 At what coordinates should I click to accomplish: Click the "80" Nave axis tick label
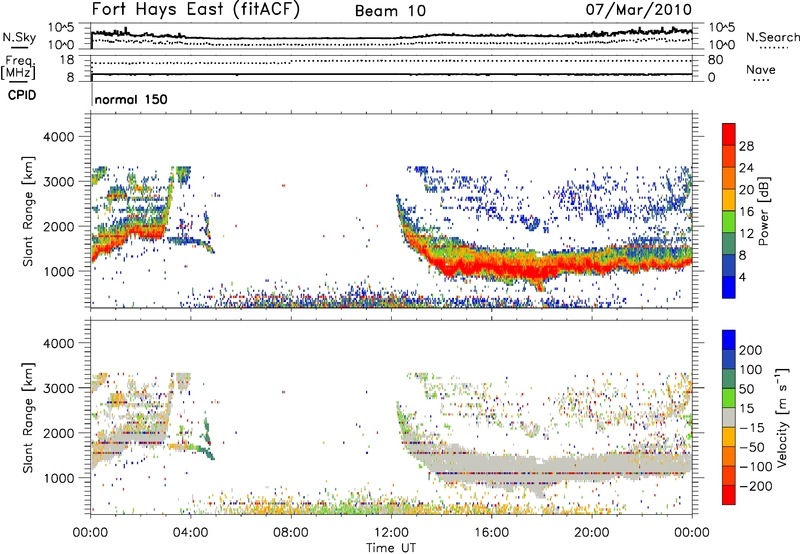[716, 60]
